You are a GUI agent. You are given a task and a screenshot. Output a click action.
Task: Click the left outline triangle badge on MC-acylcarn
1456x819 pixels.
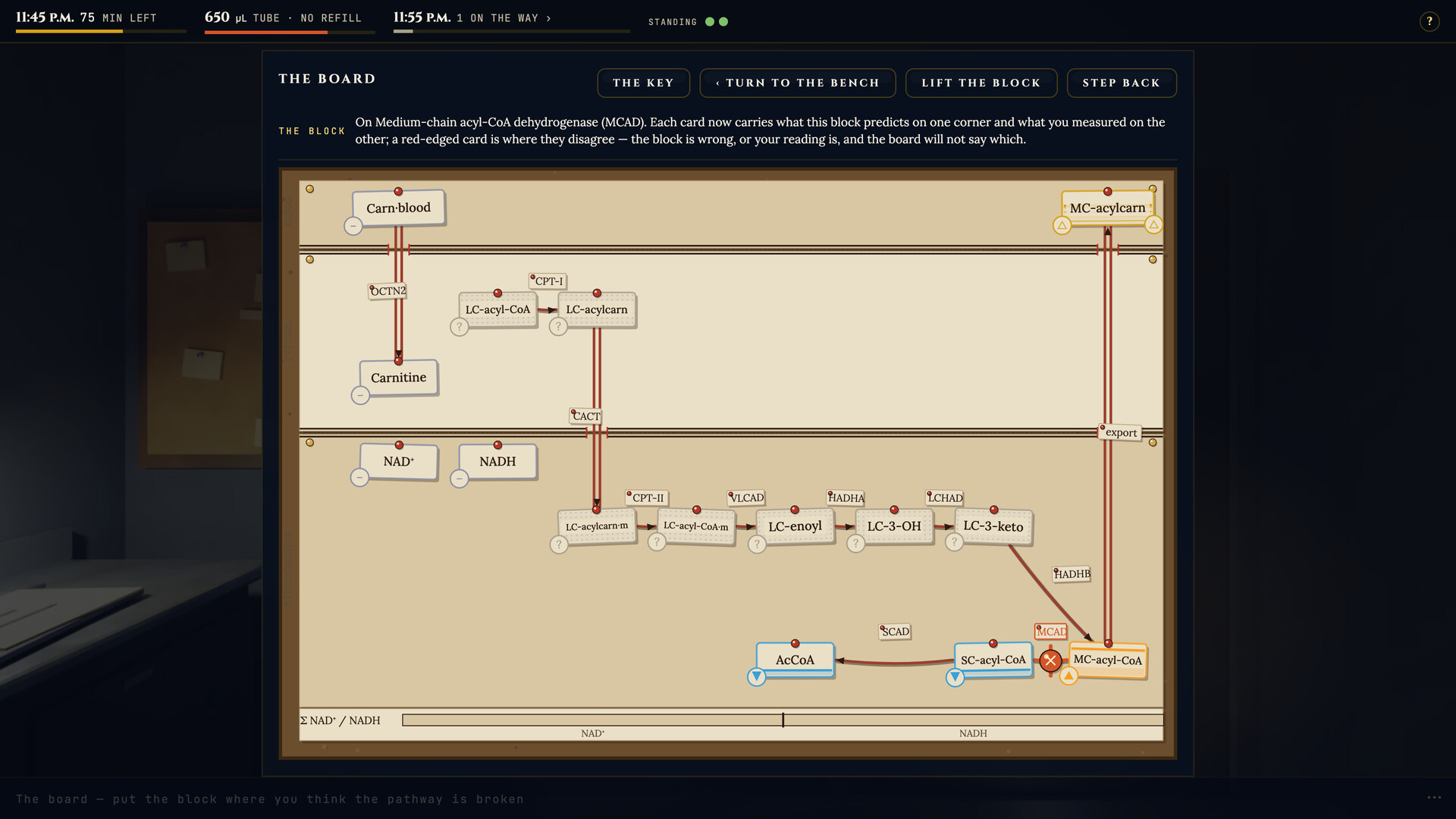click(1062, 225)
